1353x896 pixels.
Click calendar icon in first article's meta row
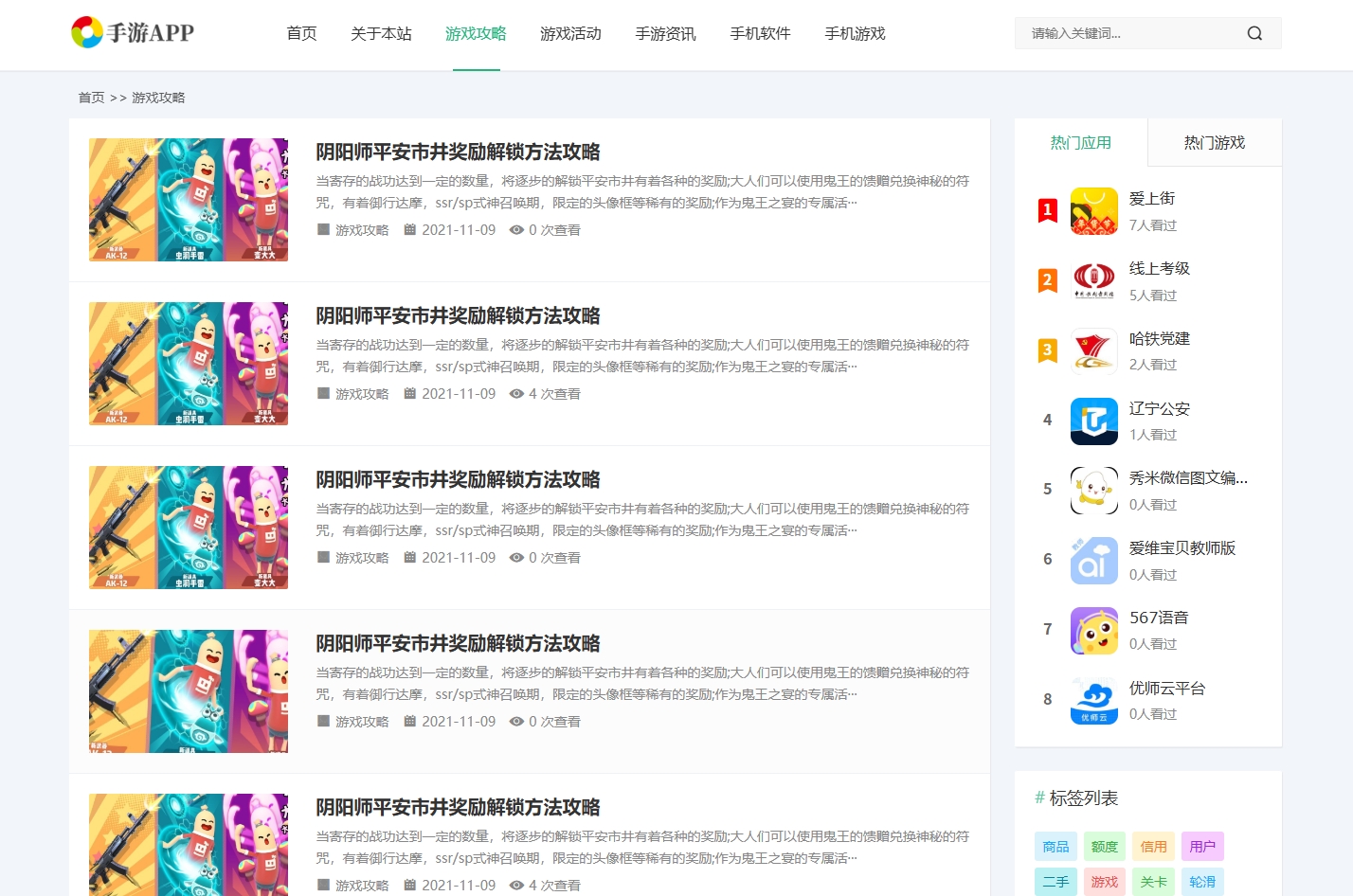pos(410,229)
